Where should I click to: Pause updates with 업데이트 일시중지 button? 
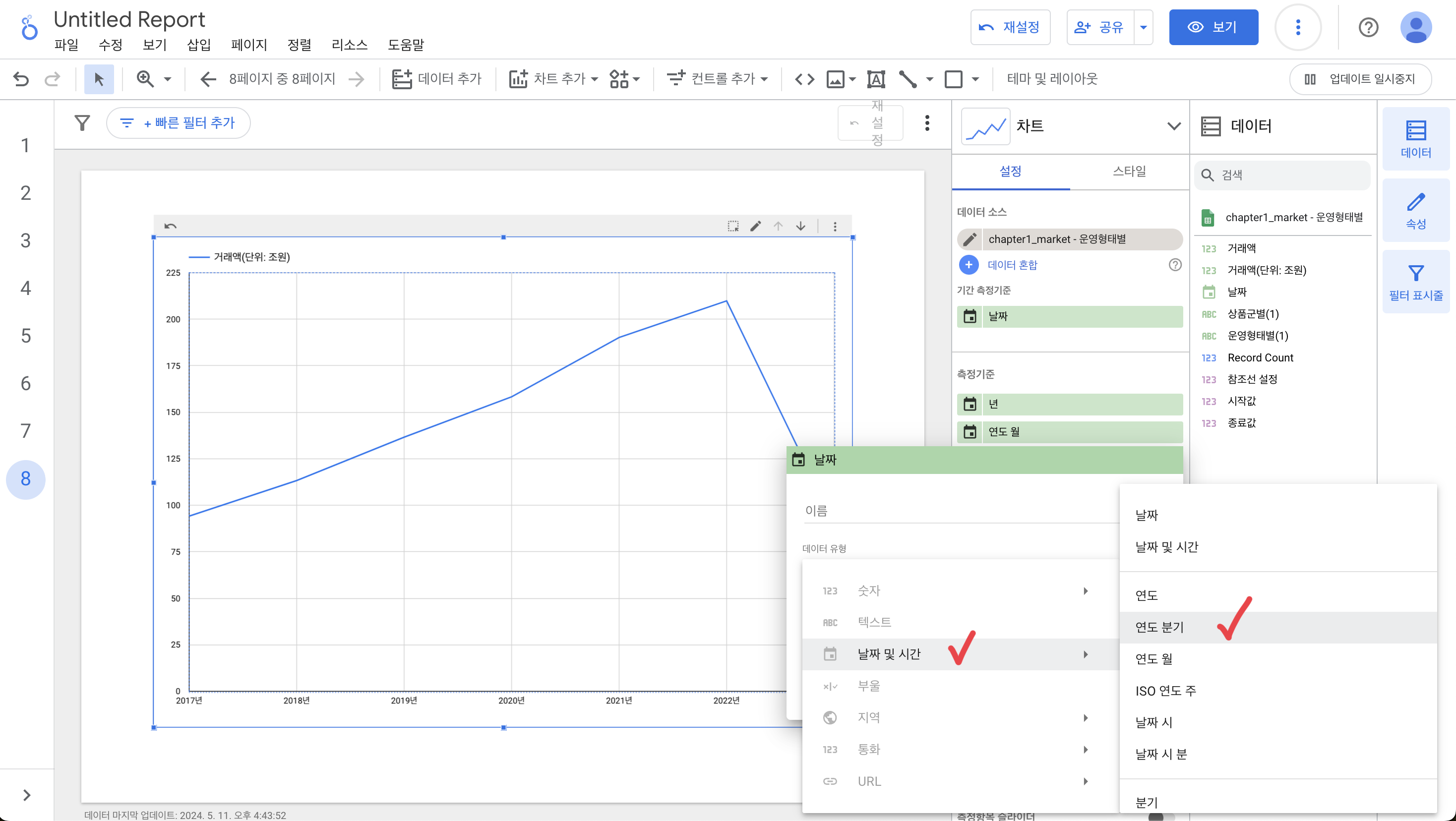point(1360,78)
